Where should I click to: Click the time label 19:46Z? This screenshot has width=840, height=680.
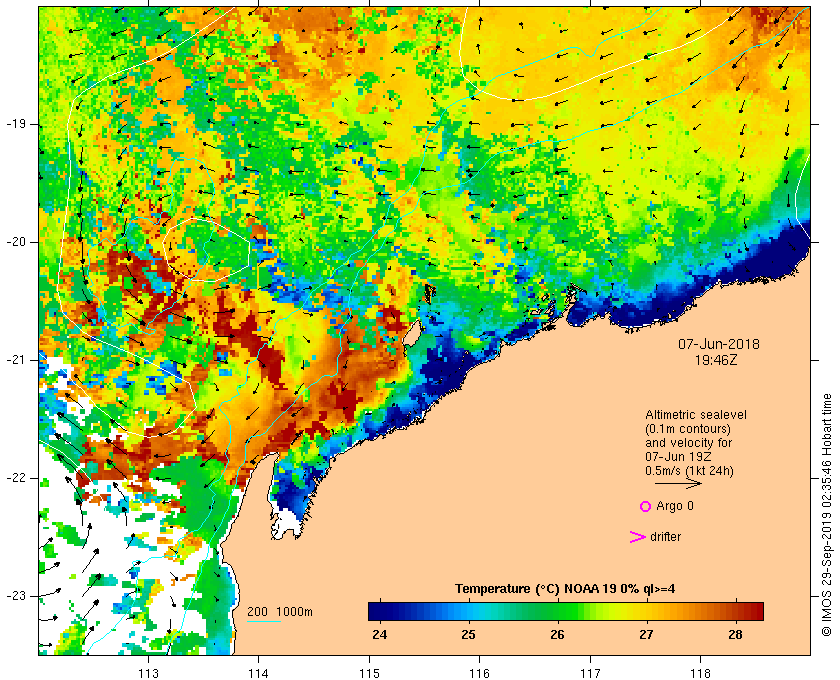(x=716, y=360)
